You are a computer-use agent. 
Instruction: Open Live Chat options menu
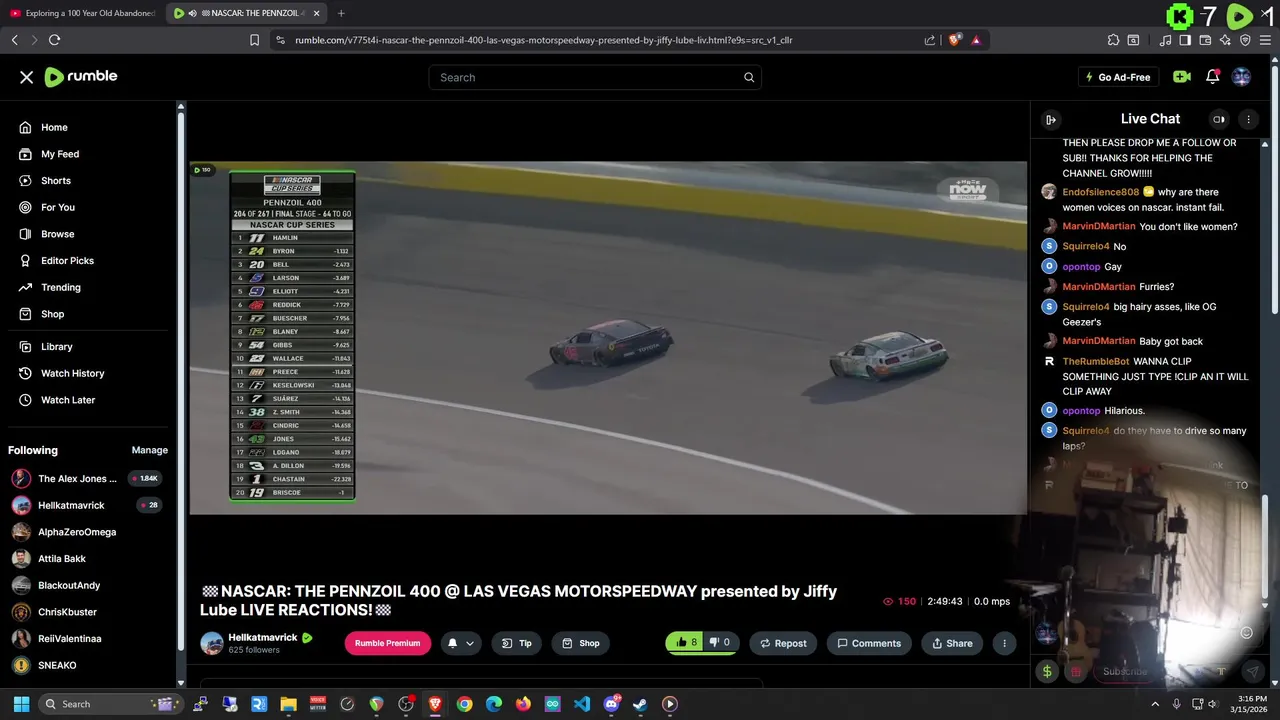1248,119
